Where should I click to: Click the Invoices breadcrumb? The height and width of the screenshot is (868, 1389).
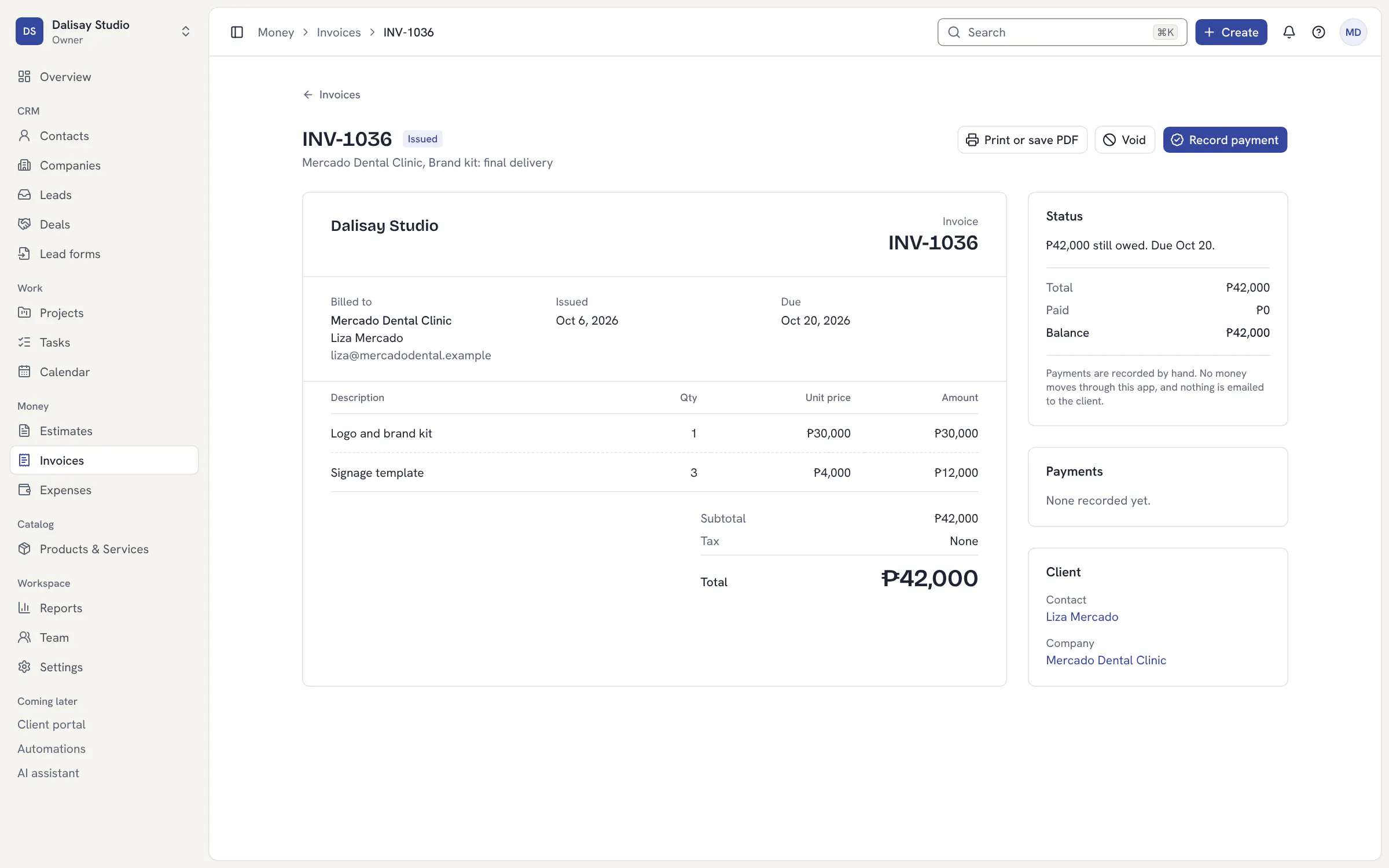339,32
